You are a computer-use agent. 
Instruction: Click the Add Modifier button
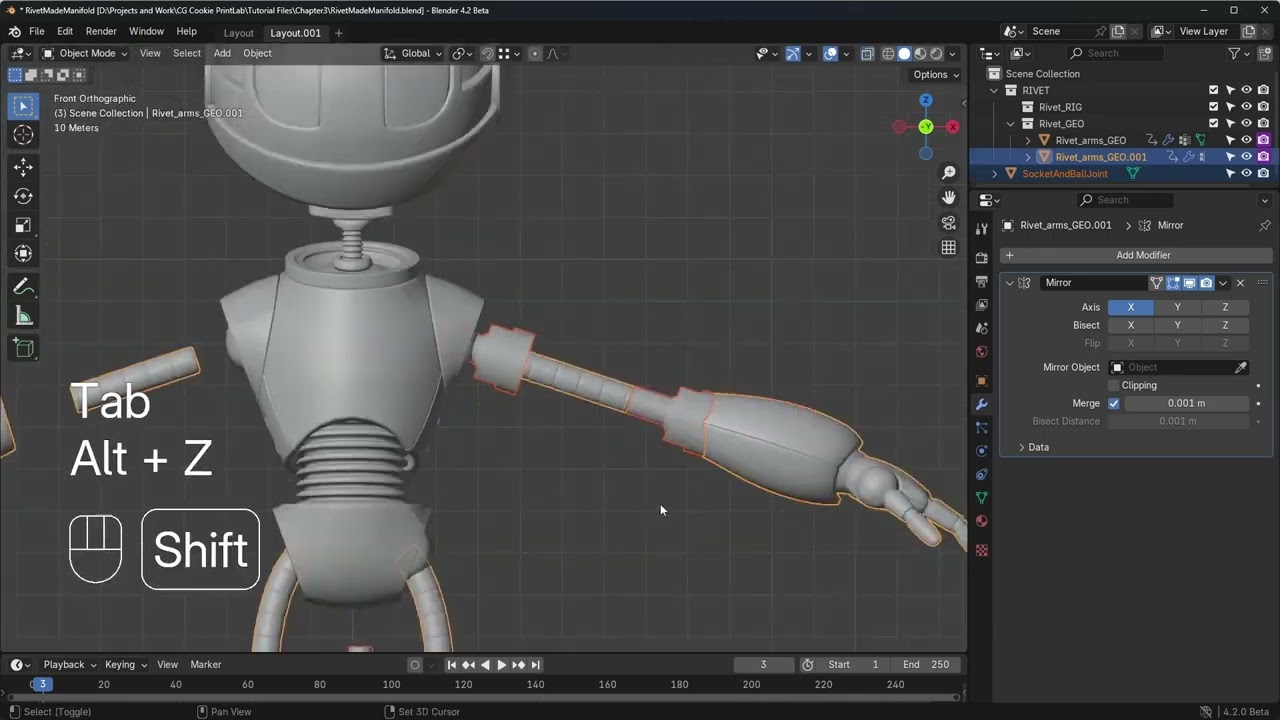coord(1137,255)
